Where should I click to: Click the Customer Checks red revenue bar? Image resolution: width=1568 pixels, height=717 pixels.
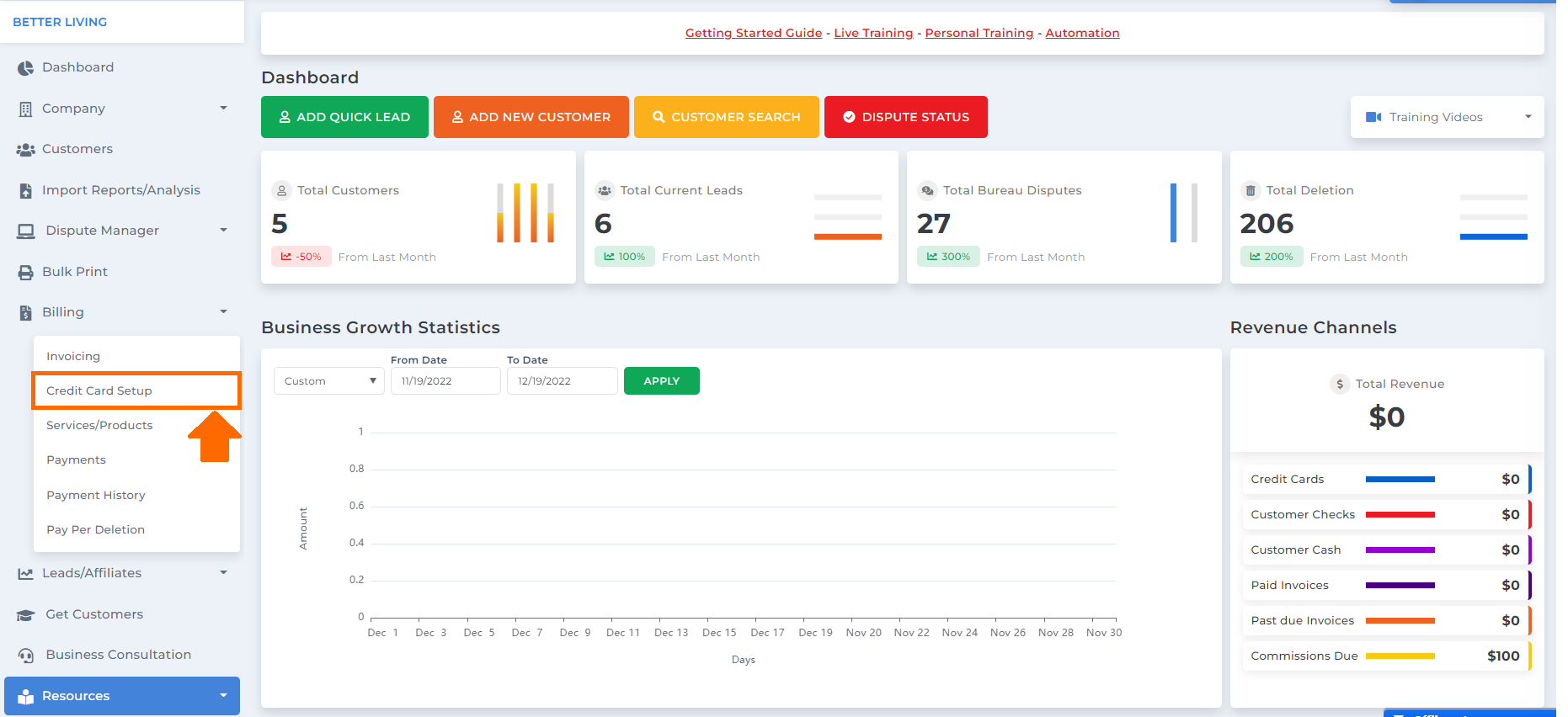[x=1400, y=515]
